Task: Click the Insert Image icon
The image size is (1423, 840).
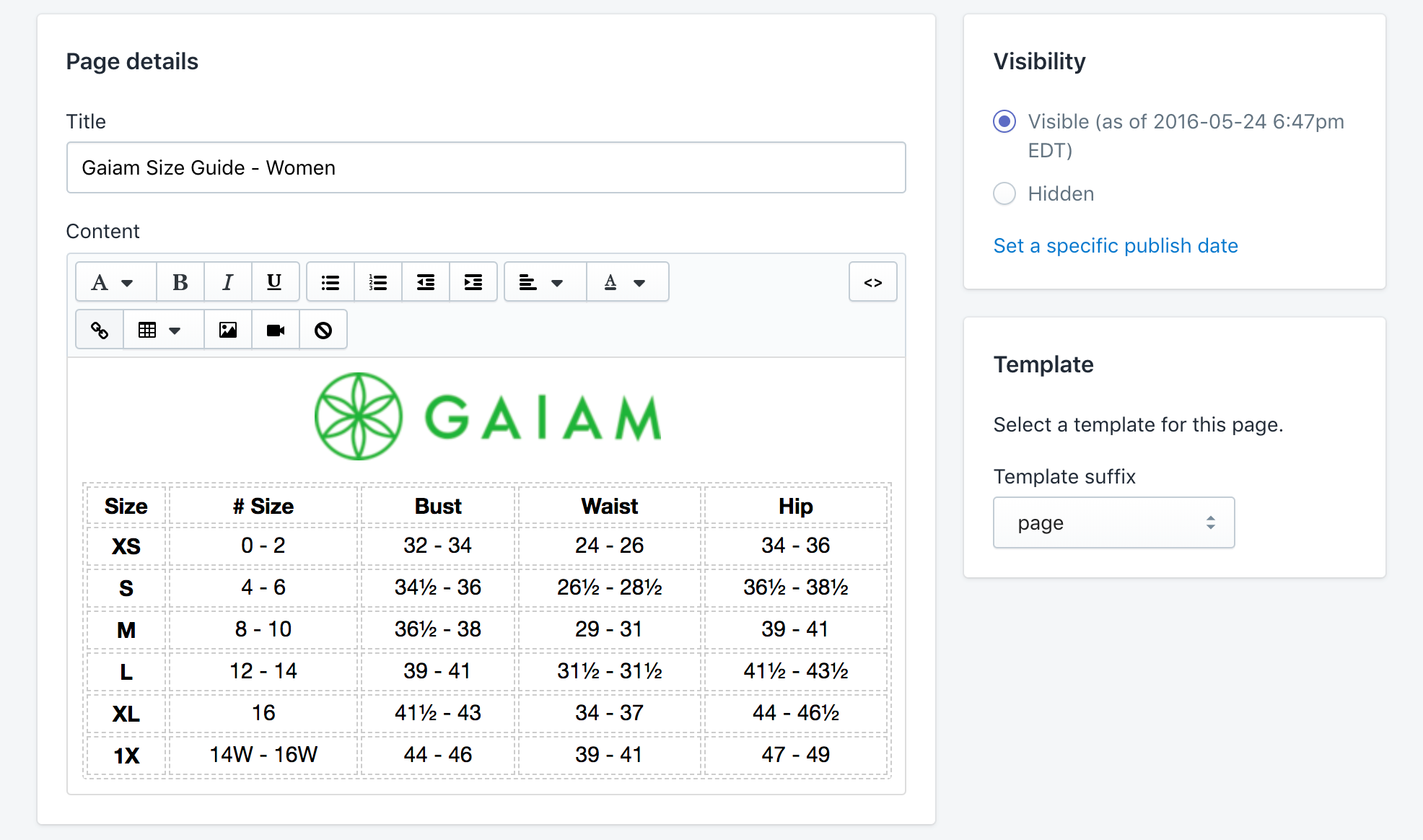Action: pyautogui.click(x=227, y=330)
